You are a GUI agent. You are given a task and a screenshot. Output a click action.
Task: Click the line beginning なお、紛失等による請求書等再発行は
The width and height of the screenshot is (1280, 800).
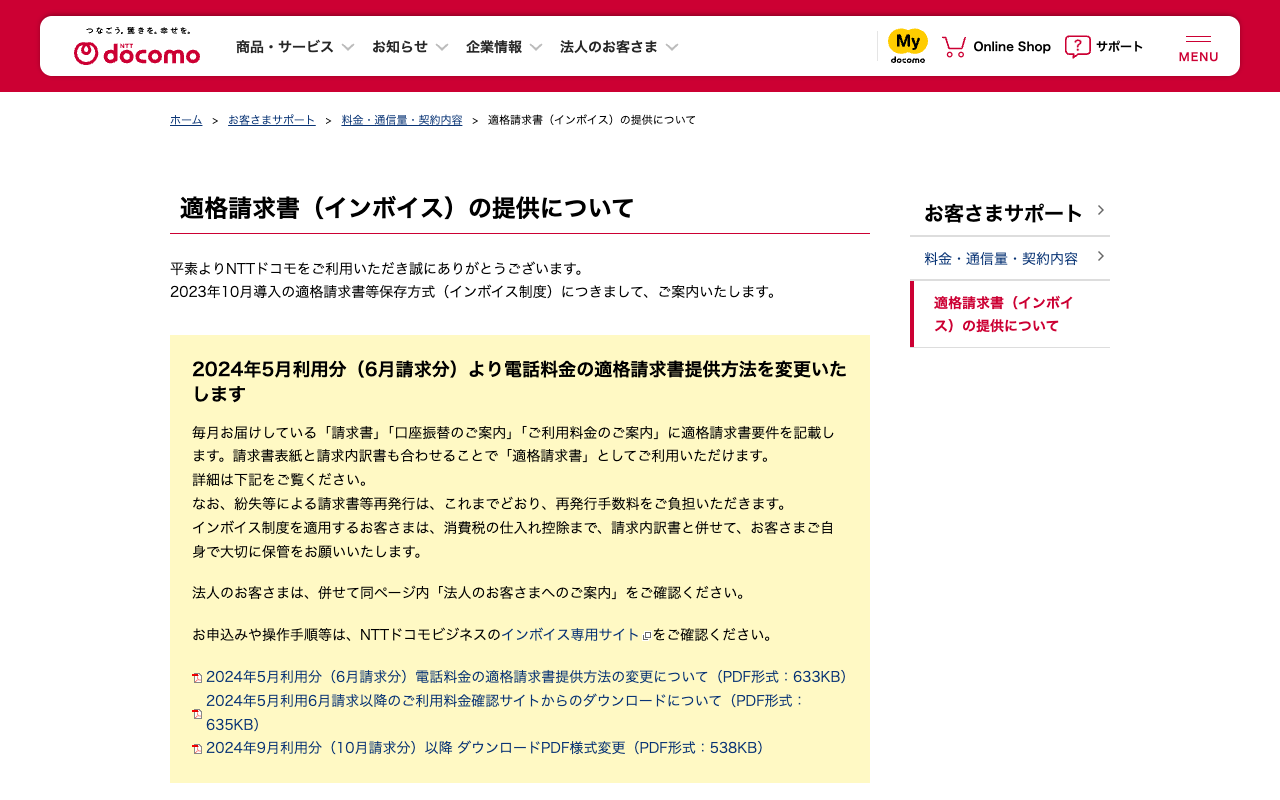[x=492, y=503]
